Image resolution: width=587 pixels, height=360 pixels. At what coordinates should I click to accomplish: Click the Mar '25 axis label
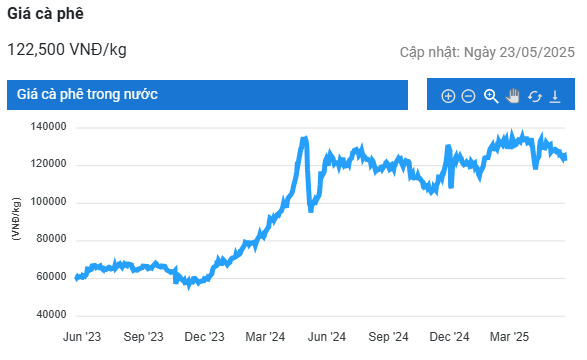(510, 337)
